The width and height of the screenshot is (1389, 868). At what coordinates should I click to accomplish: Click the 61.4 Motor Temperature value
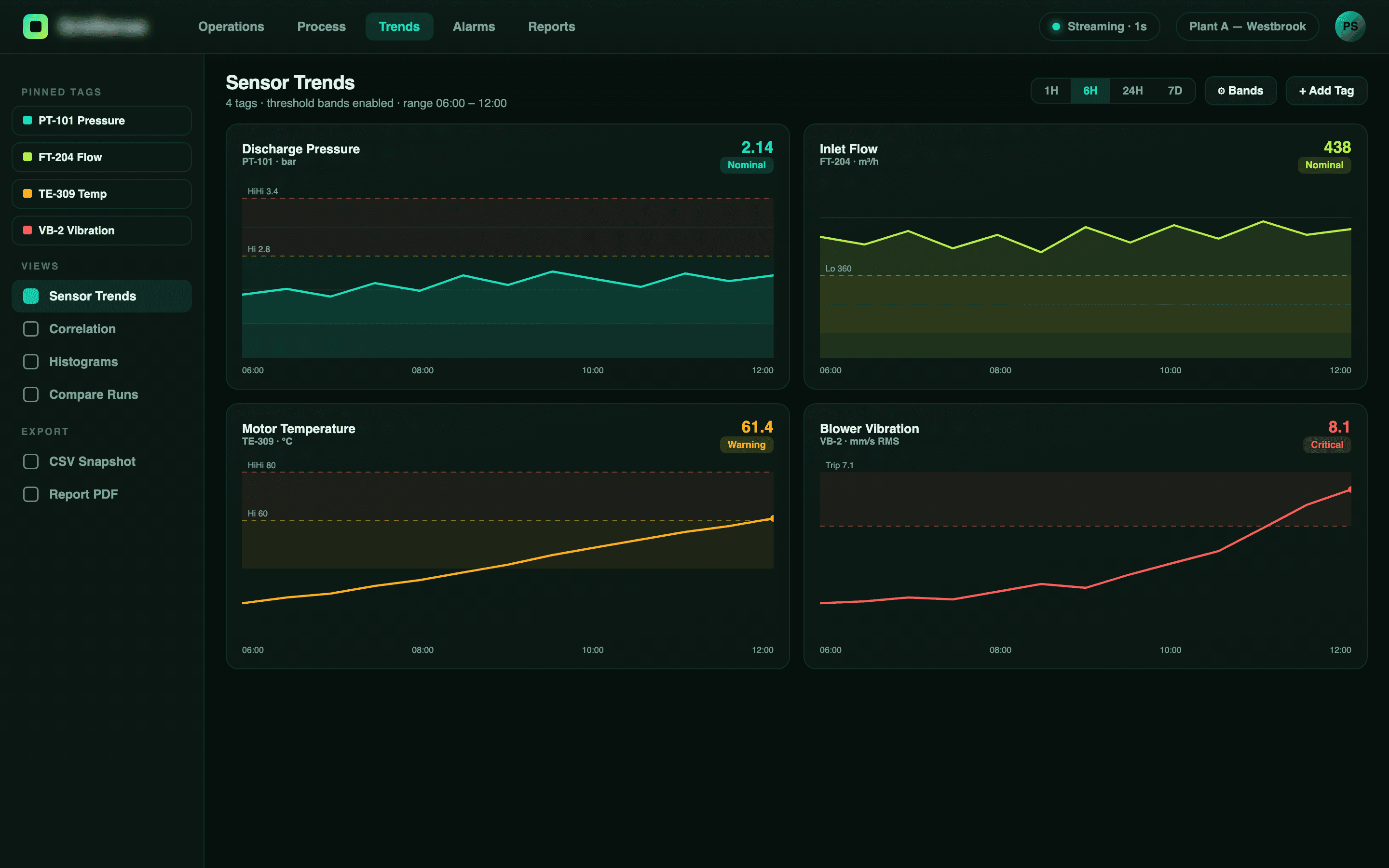click(757, 427)
